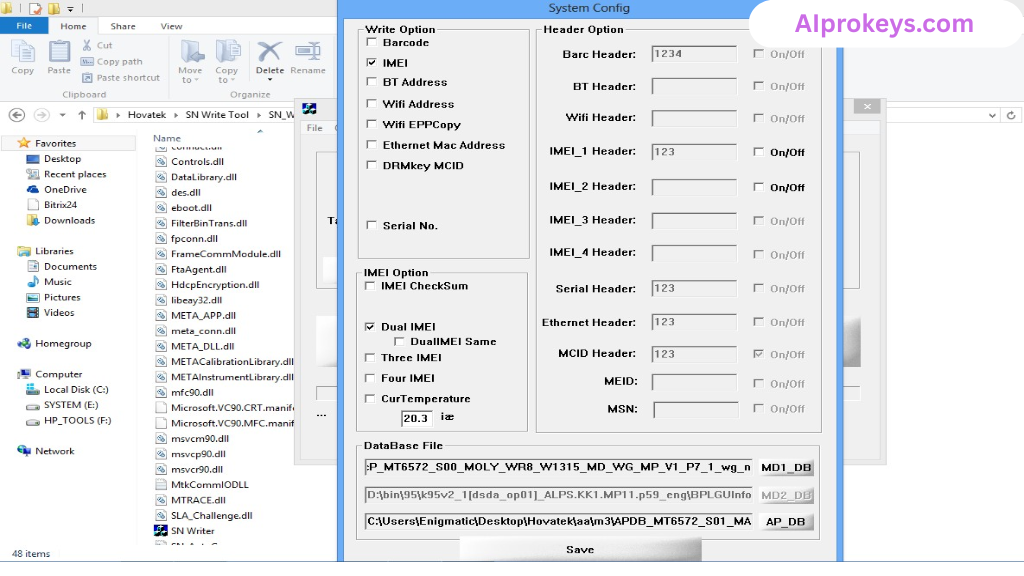Viewport: 1024px width, 576px height.
Task: Open Network in navigation pane
Action: click(x=55, y=451)
